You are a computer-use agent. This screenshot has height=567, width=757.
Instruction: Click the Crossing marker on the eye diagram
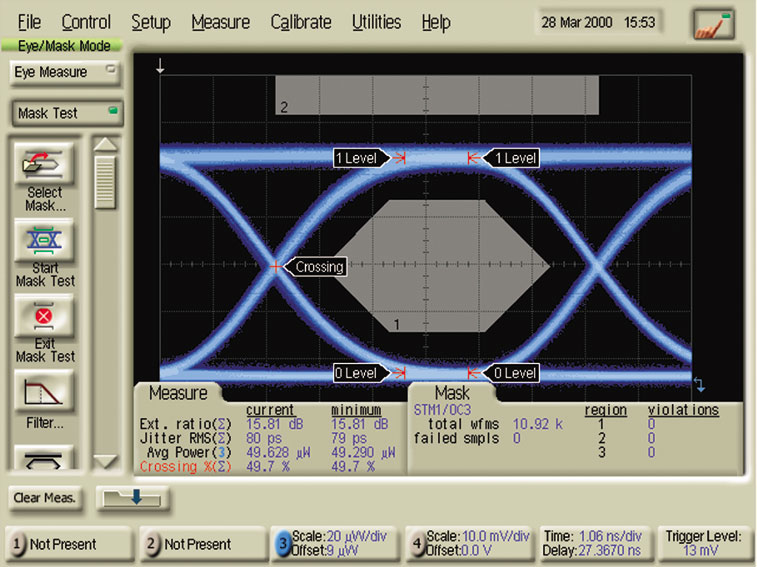click(x=276, y=266)
